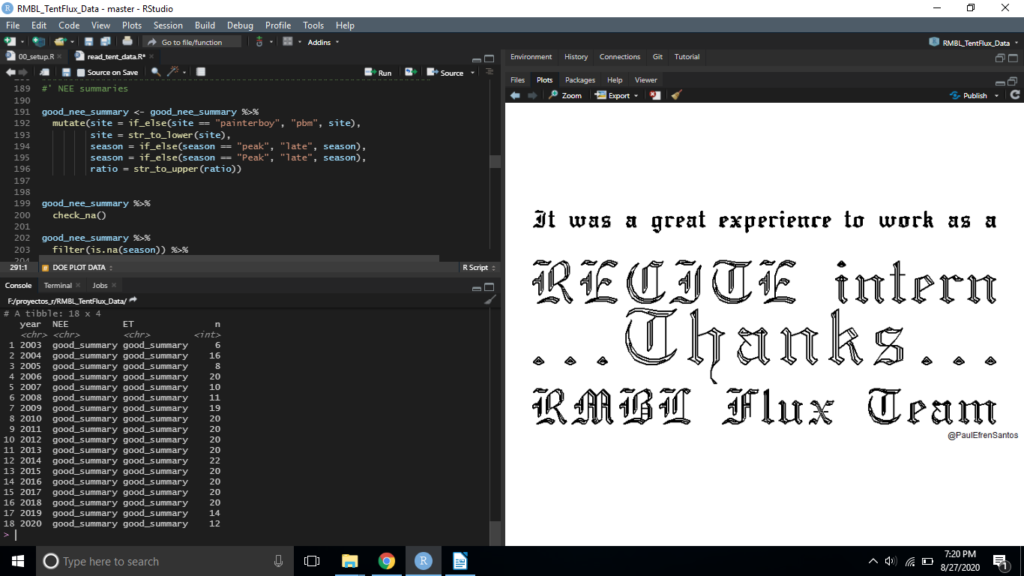
Task: Show editor document in new window
Action: pyautogui.click(x=44, y=72)
